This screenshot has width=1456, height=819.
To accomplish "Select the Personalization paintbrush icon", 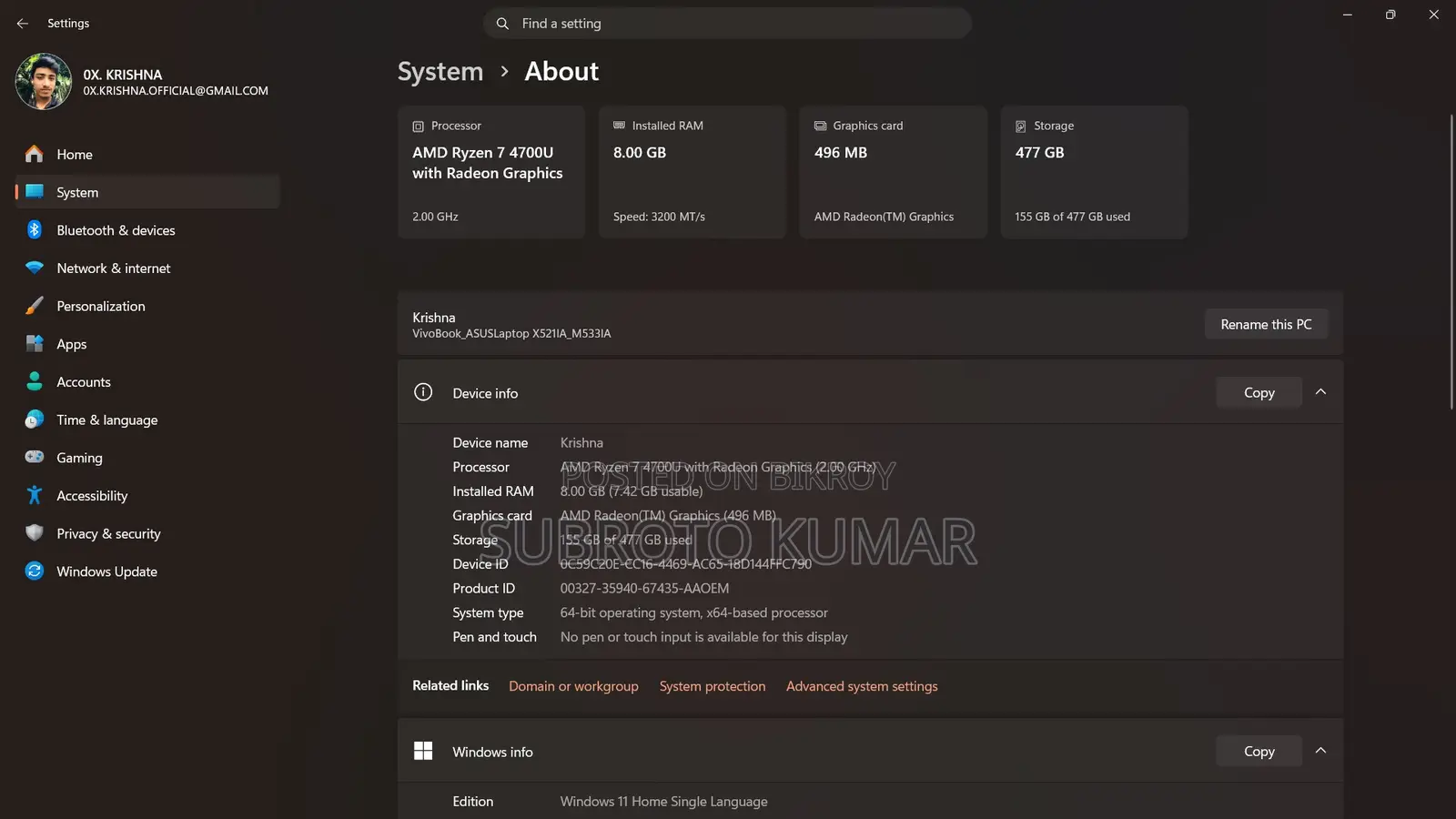I will [x=34, y=306].
